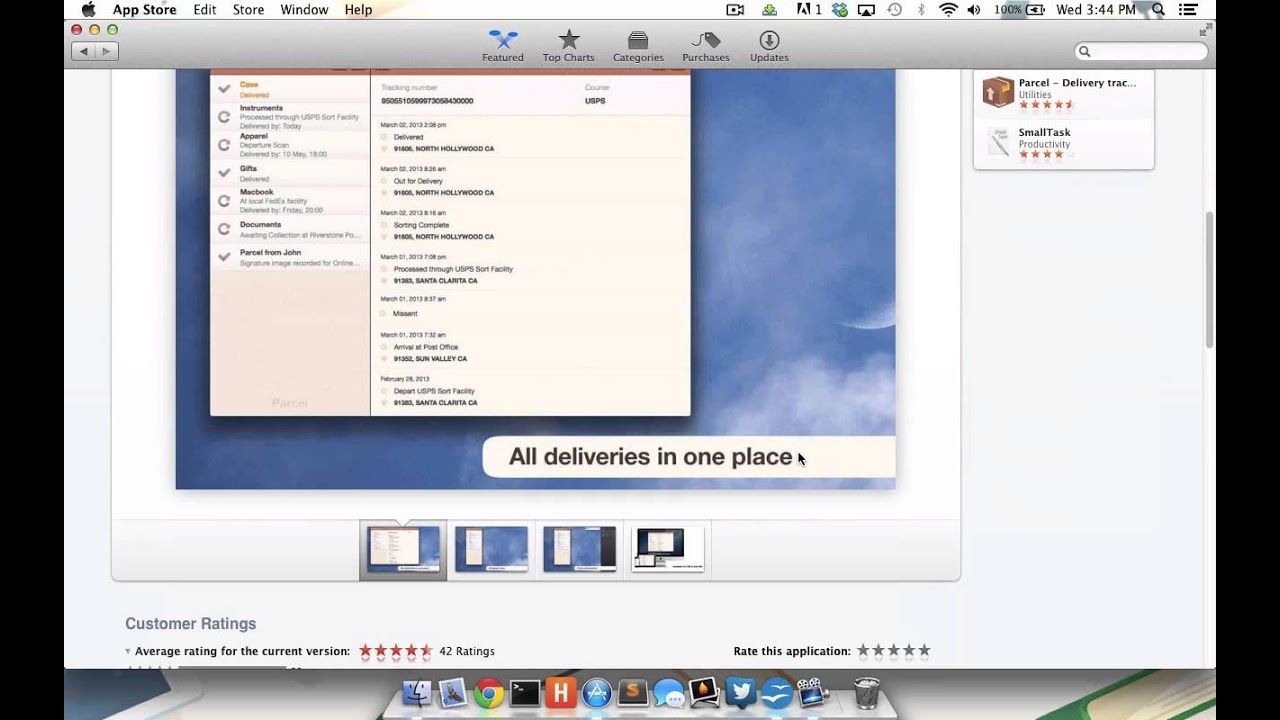Open the Edit menu
Viewport: 1280px width, 720px height.
coord(205,9)
